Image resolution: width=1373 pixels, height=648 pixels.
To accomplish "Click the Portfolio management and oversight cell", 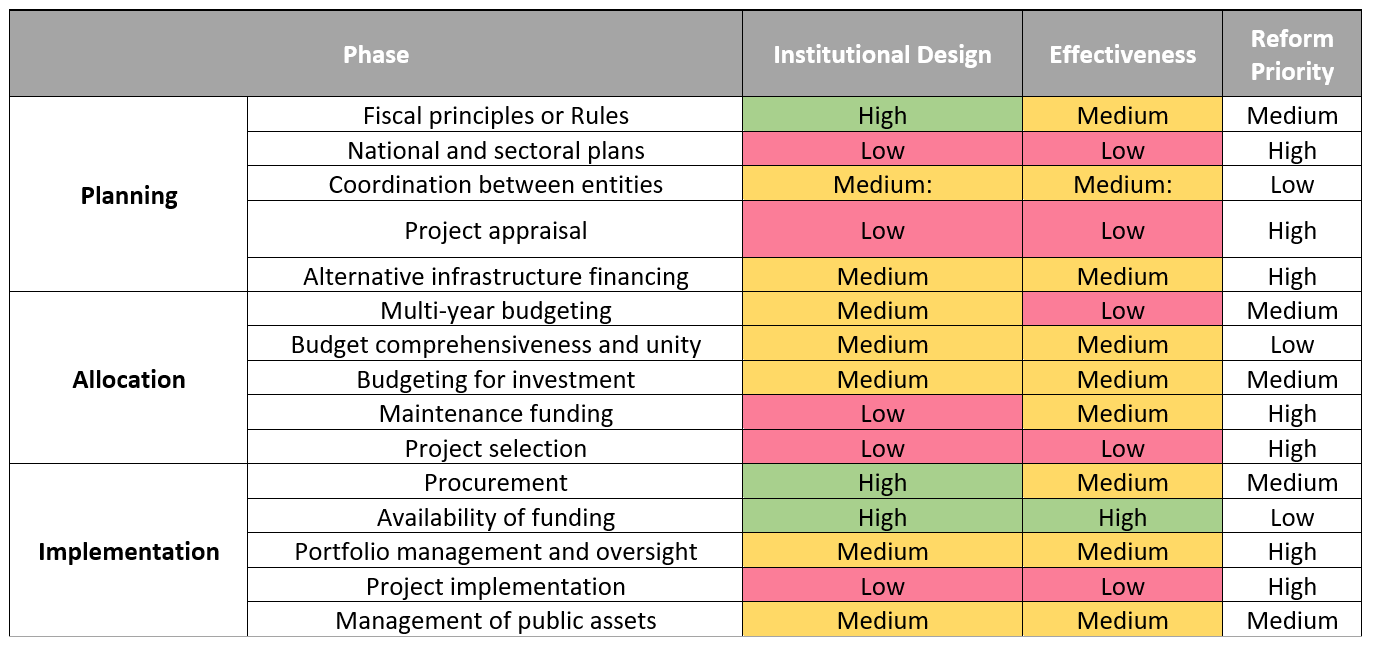I will 496,551.
